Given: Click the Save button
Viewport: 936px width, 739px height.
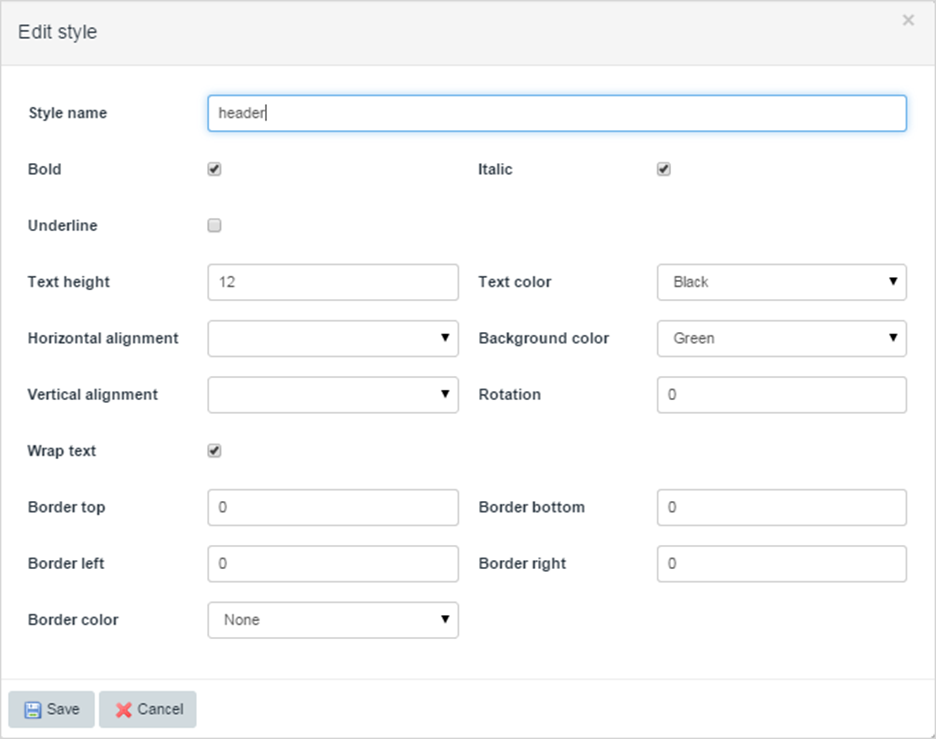Looking at the screenshot, I should (50, 709).
